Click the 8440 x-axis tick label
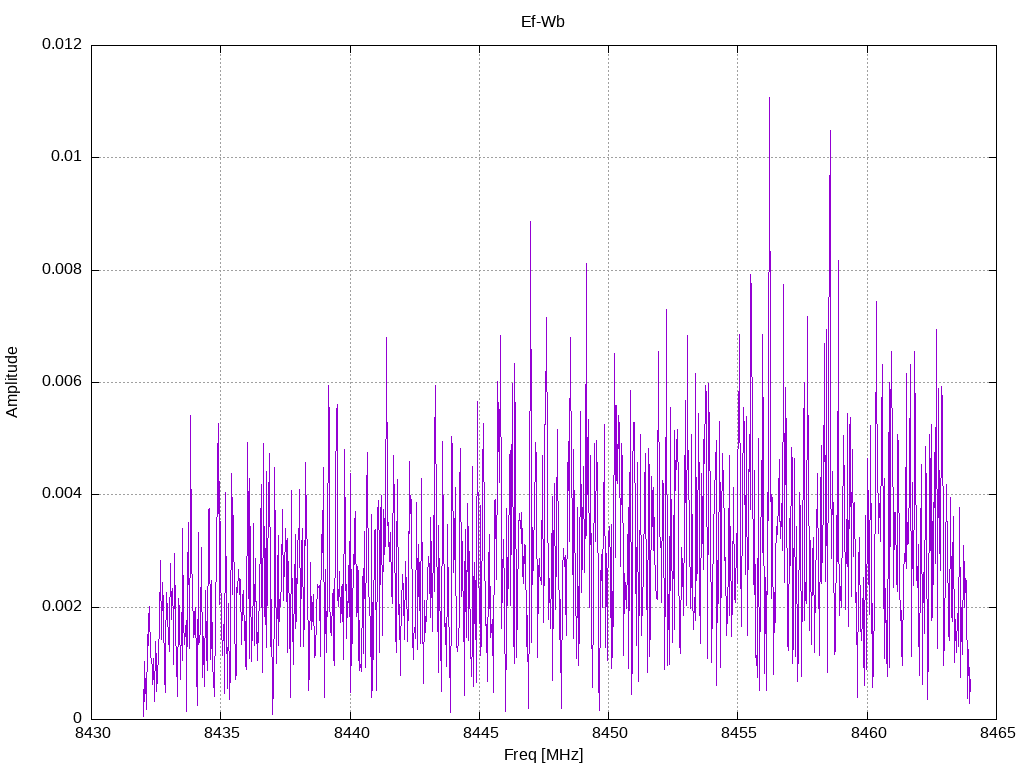This screenshot has height=768, width=1024. (351, 733)
